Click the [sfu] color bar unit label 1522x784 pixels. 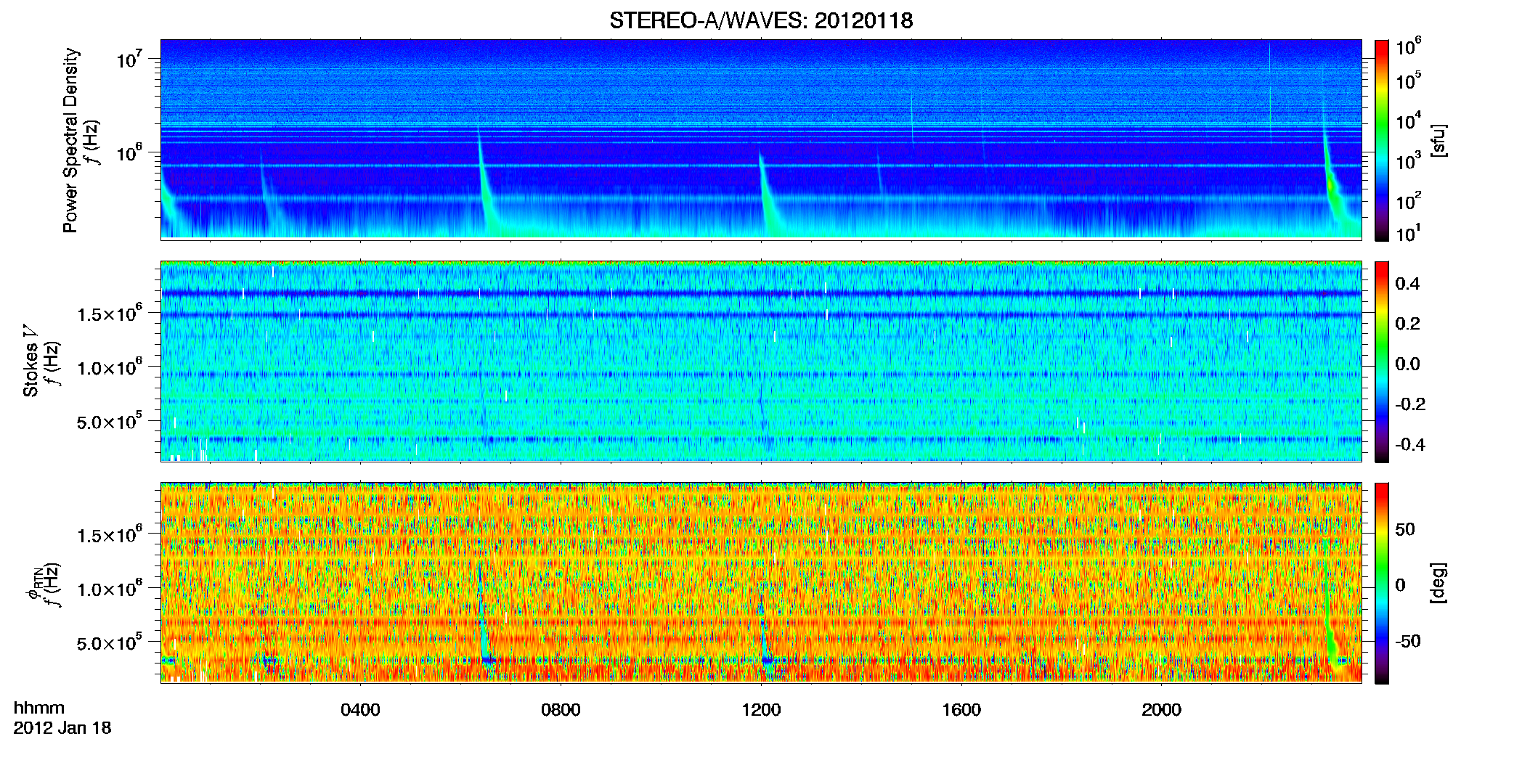click(x=1438, y=140)
